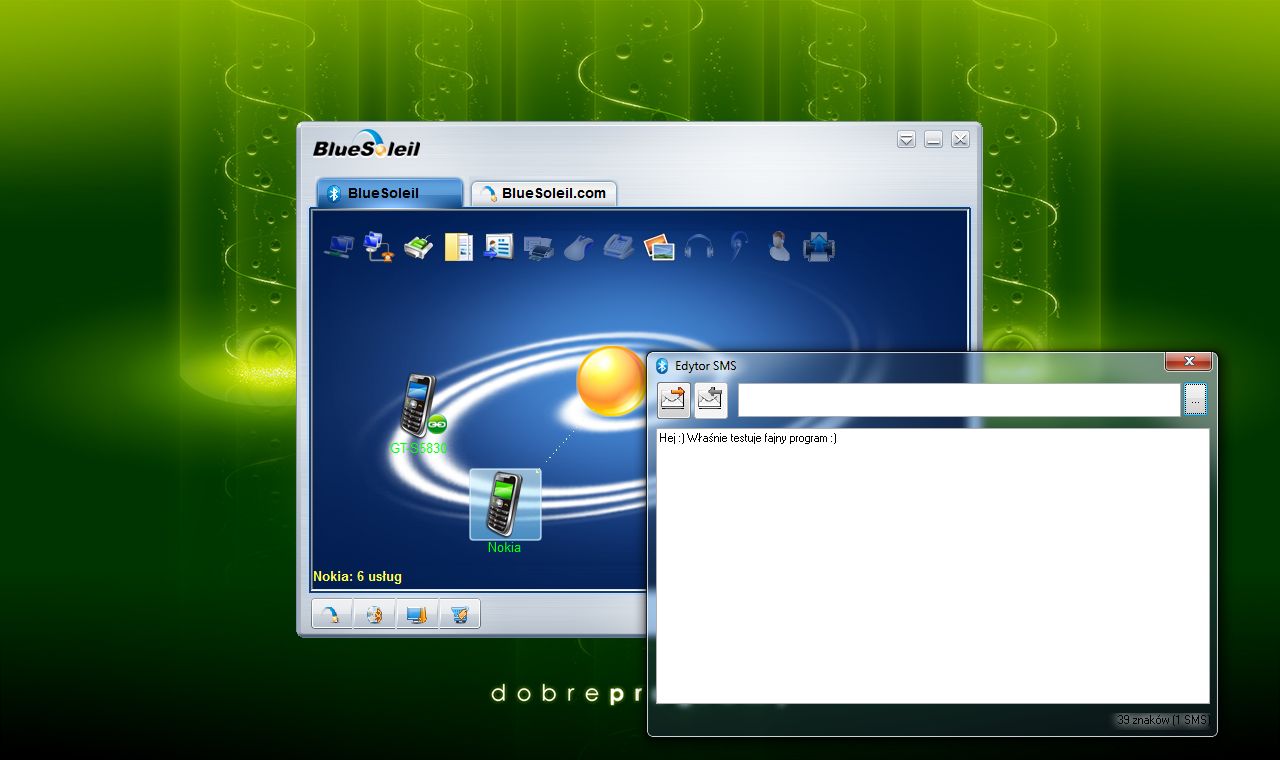Click the Edytor SMS title bar Bluetooth icon
This screenshot has width=1280, height=760.
click(662, 366)
